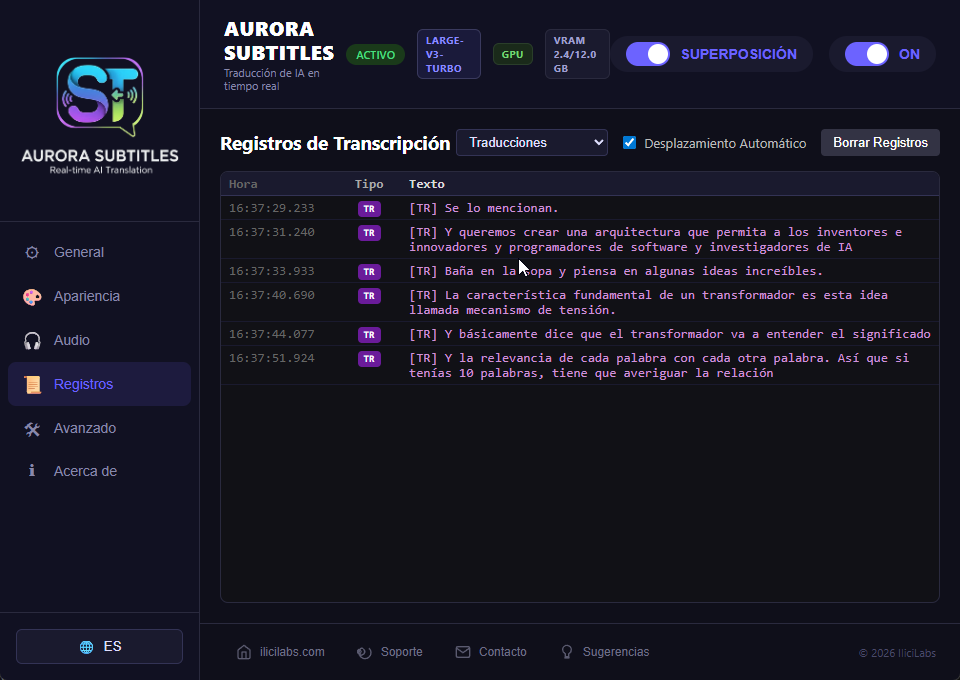Select the log text 'Se lo mencionan.'
Image resolution: width=960 pixels, height=680 pixels.
501,208
